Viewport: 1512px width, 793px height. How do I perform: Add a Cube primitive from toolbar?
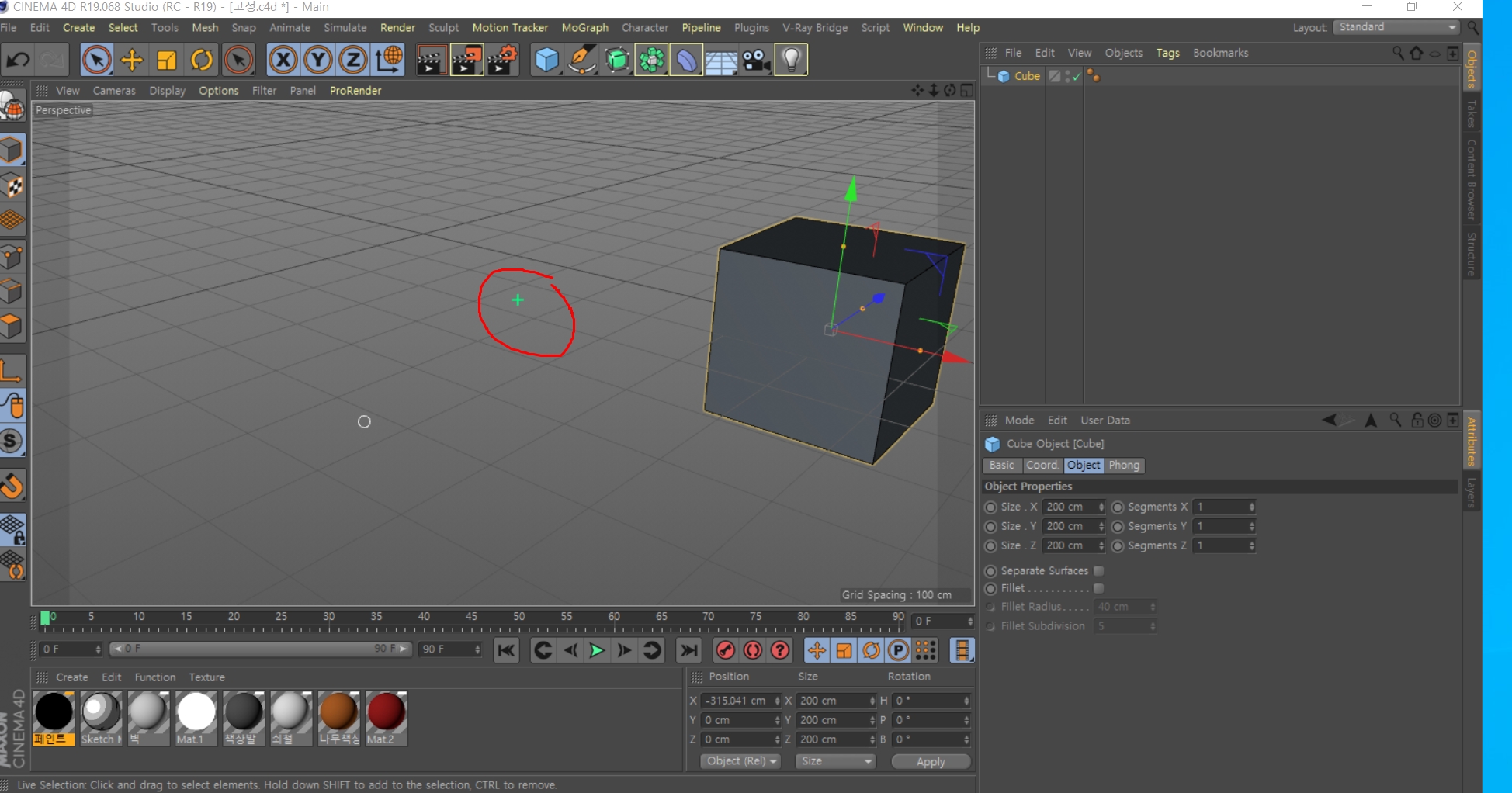(546, 61)
